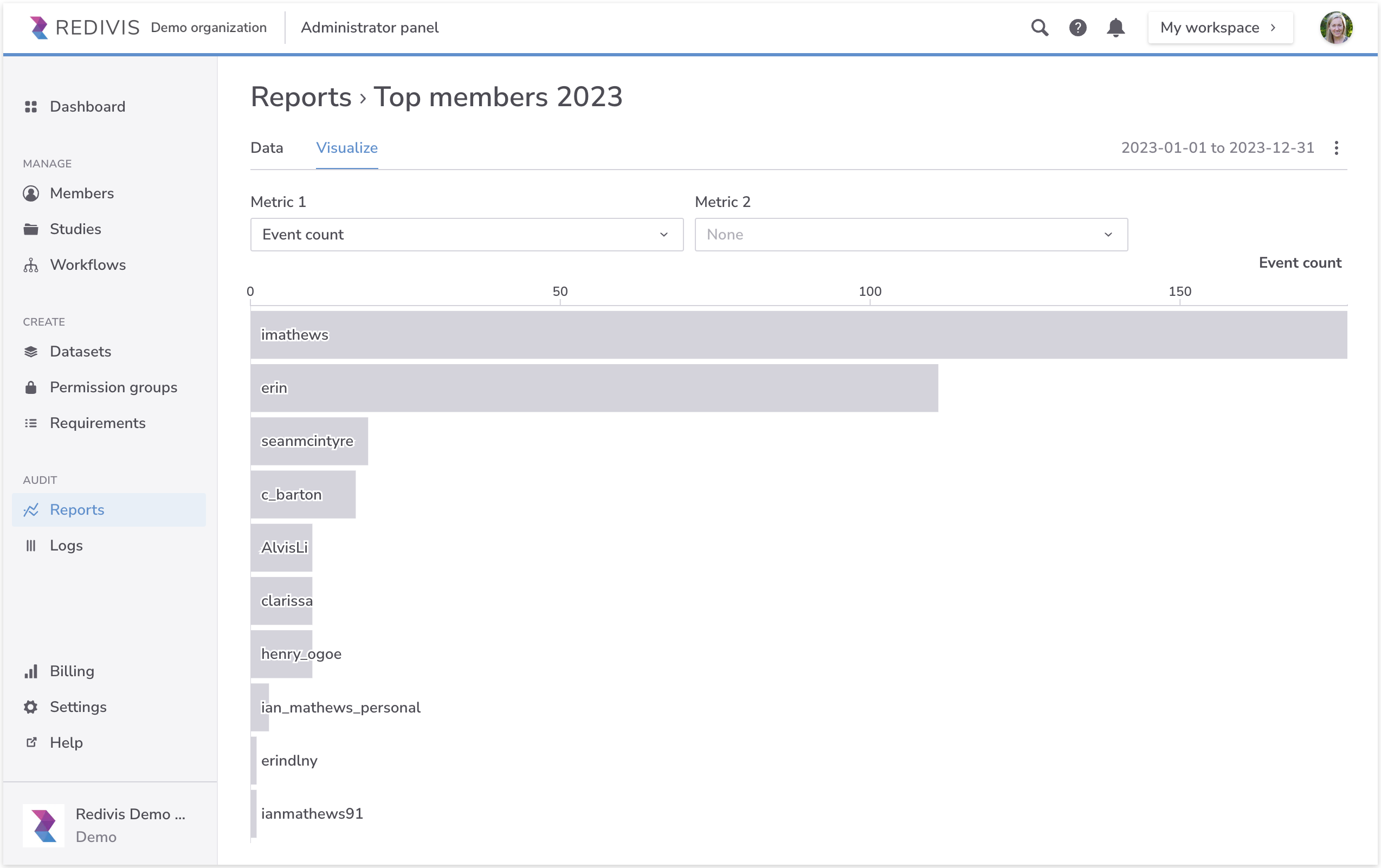This screenshot has width=1381, height=868.
Task: Click the Workflows tree icon
Action: pos(31,265)
